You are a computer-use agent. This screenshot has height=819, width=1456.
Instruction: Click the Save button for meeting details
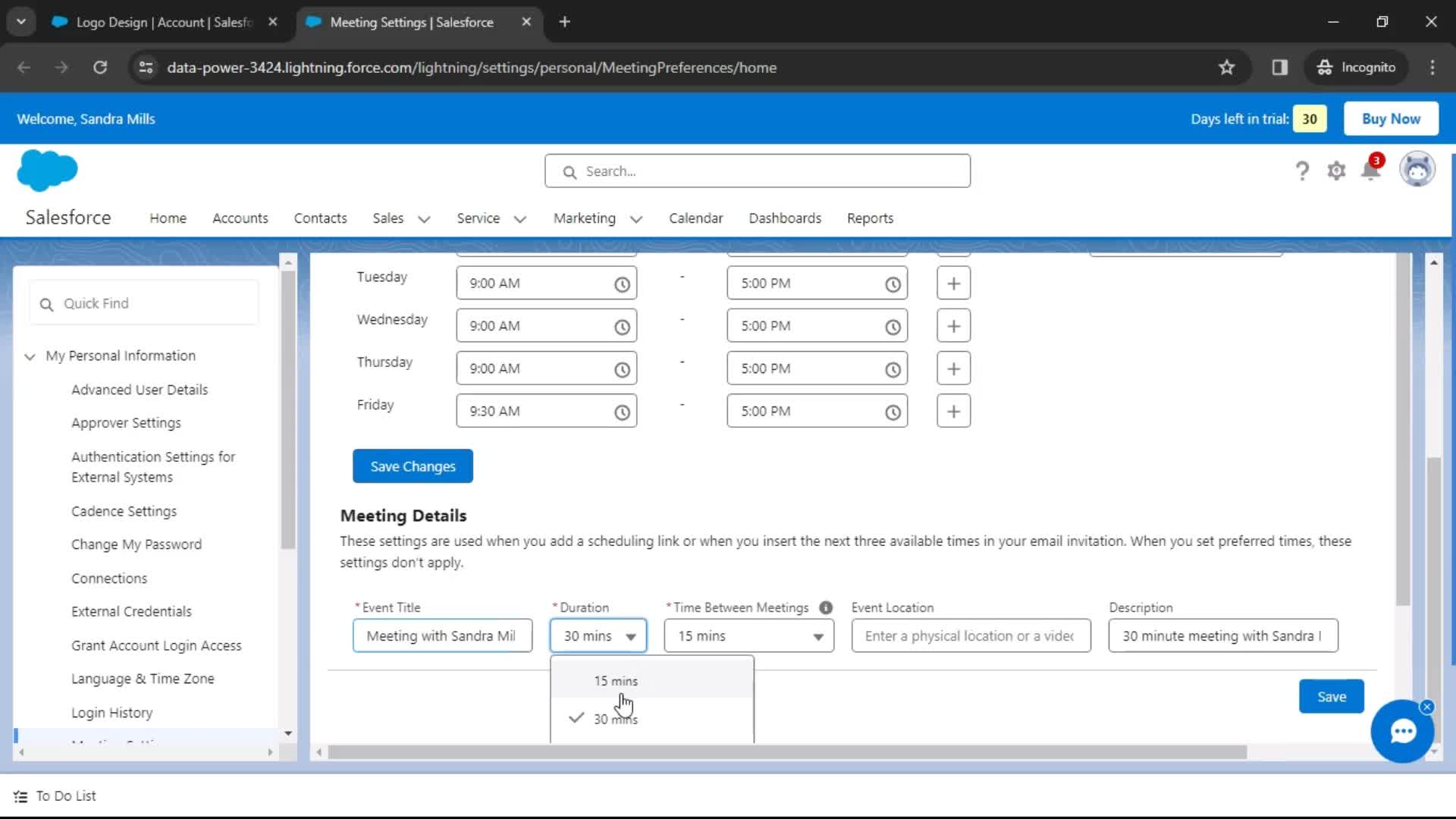1331,696
